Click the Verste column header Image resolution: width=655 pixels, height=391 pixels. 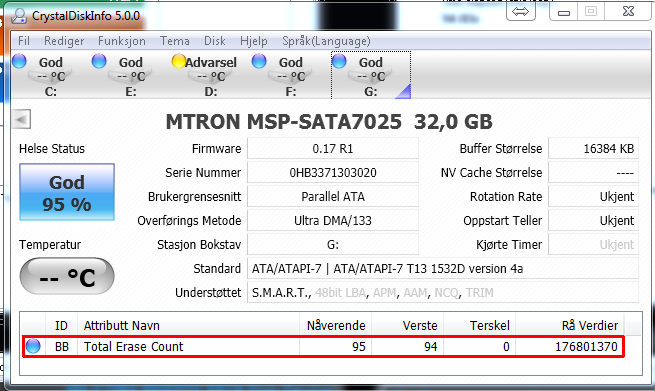[x=407, y=325]
